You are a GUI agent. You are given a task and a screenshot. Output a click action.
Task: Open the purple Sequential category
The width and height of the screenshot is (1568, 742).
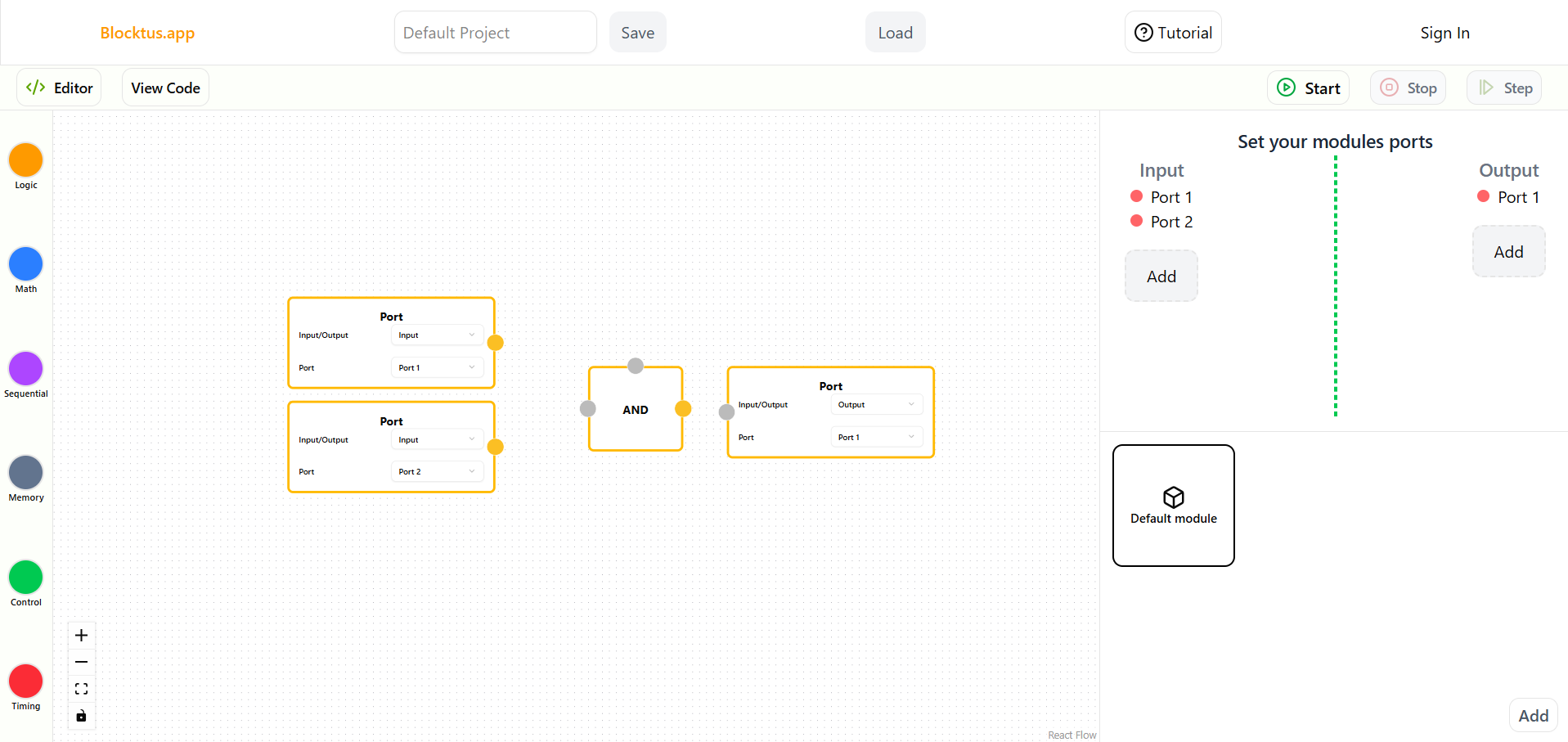(25, 369)
